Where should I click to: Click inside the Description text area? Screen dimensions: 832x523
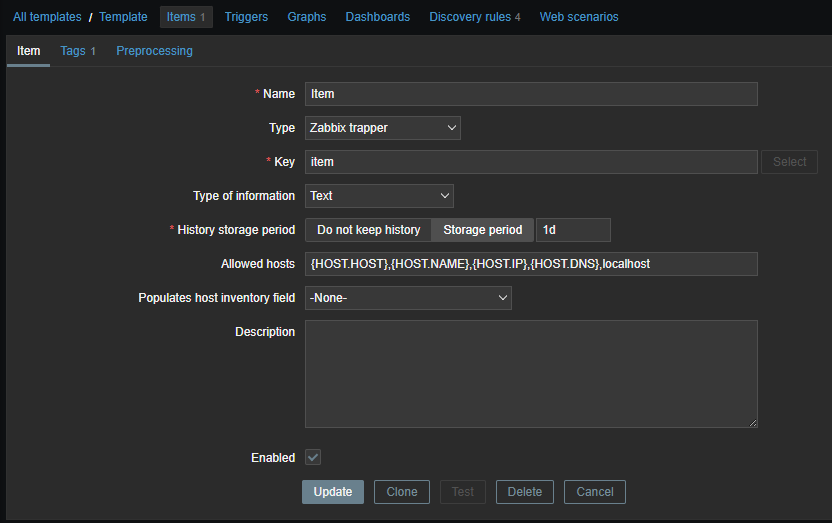tap(531, 374)
